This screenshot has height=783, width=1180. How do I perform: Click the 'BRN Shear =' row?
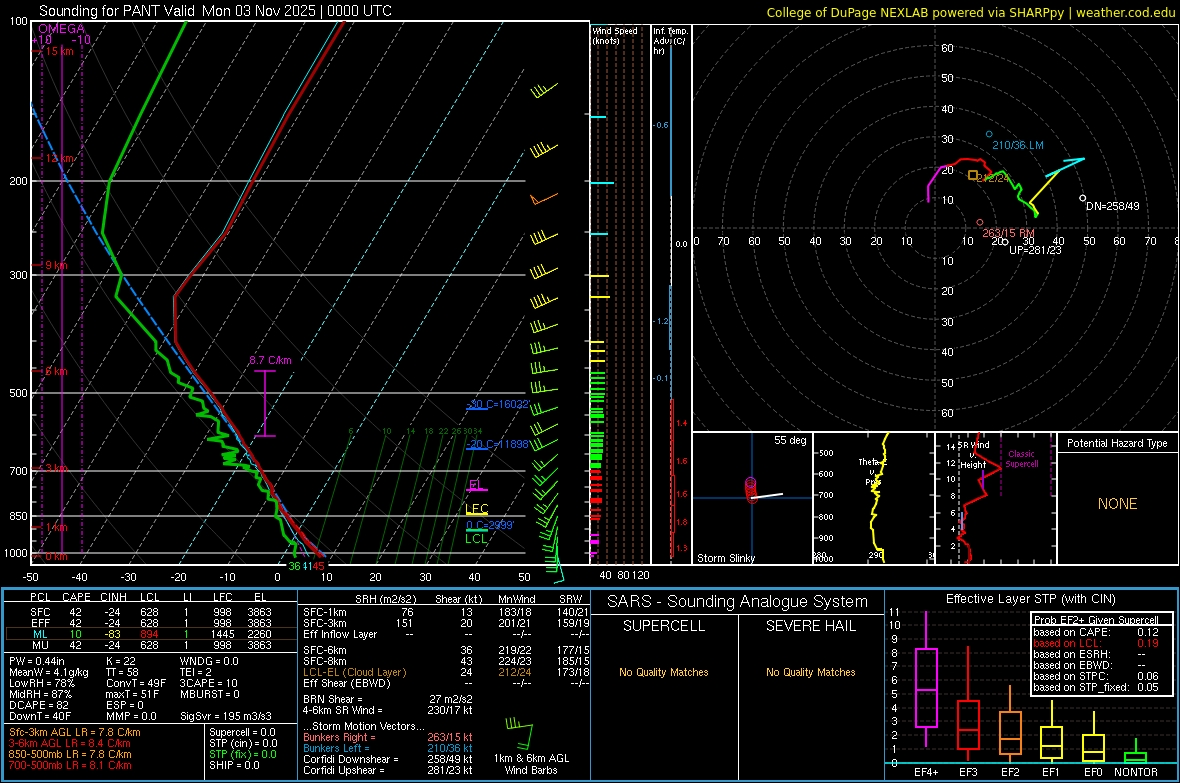click(388, 699)
